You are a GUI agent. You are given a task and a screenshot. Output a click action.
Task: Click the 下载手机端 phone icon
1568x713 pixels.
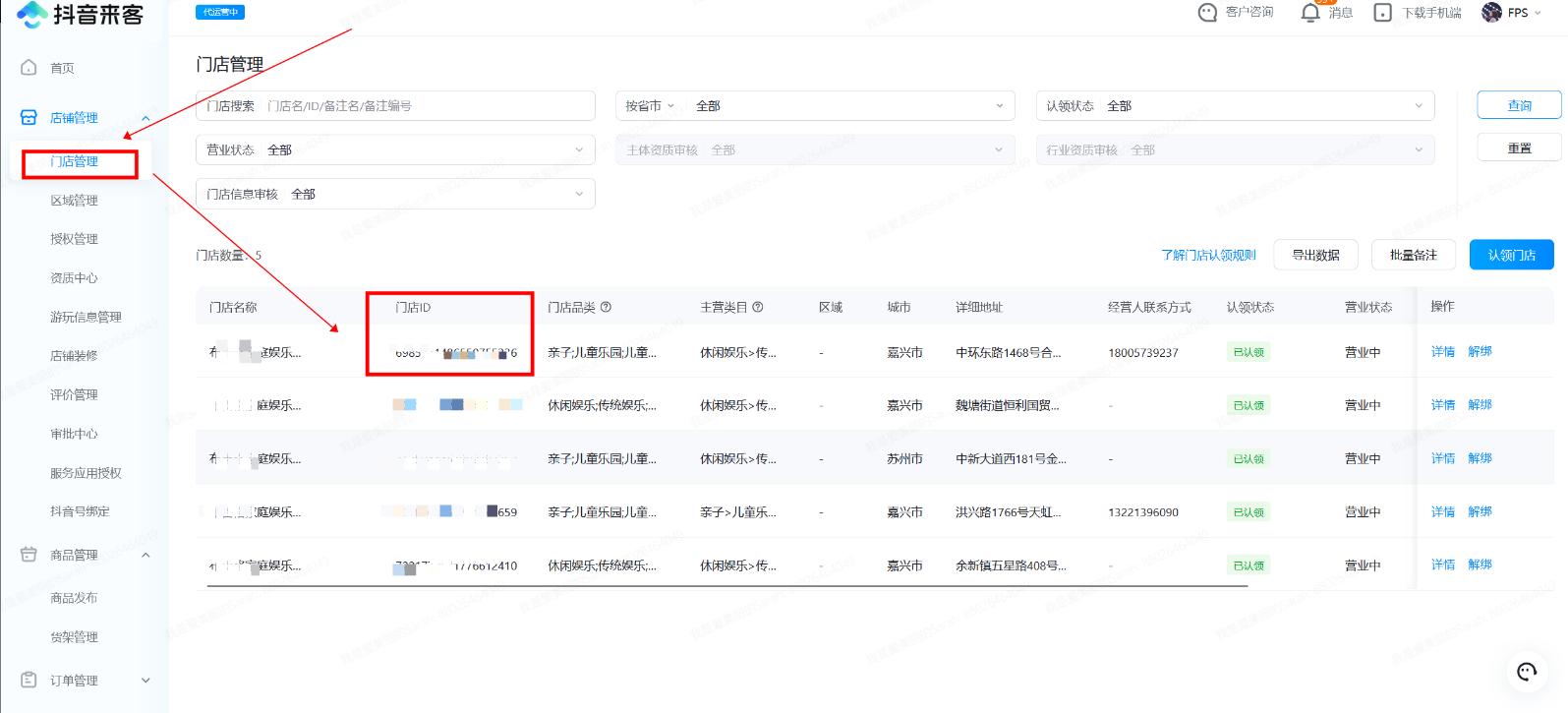[1382, 13]
